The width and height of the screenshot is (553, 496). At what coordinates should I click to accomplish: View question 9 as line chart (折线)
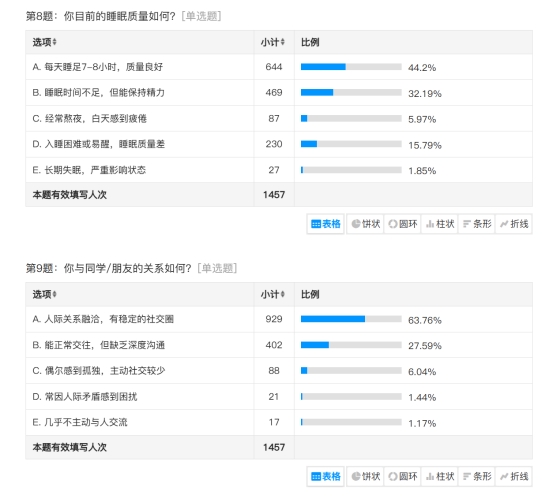(x=514, y=477)
